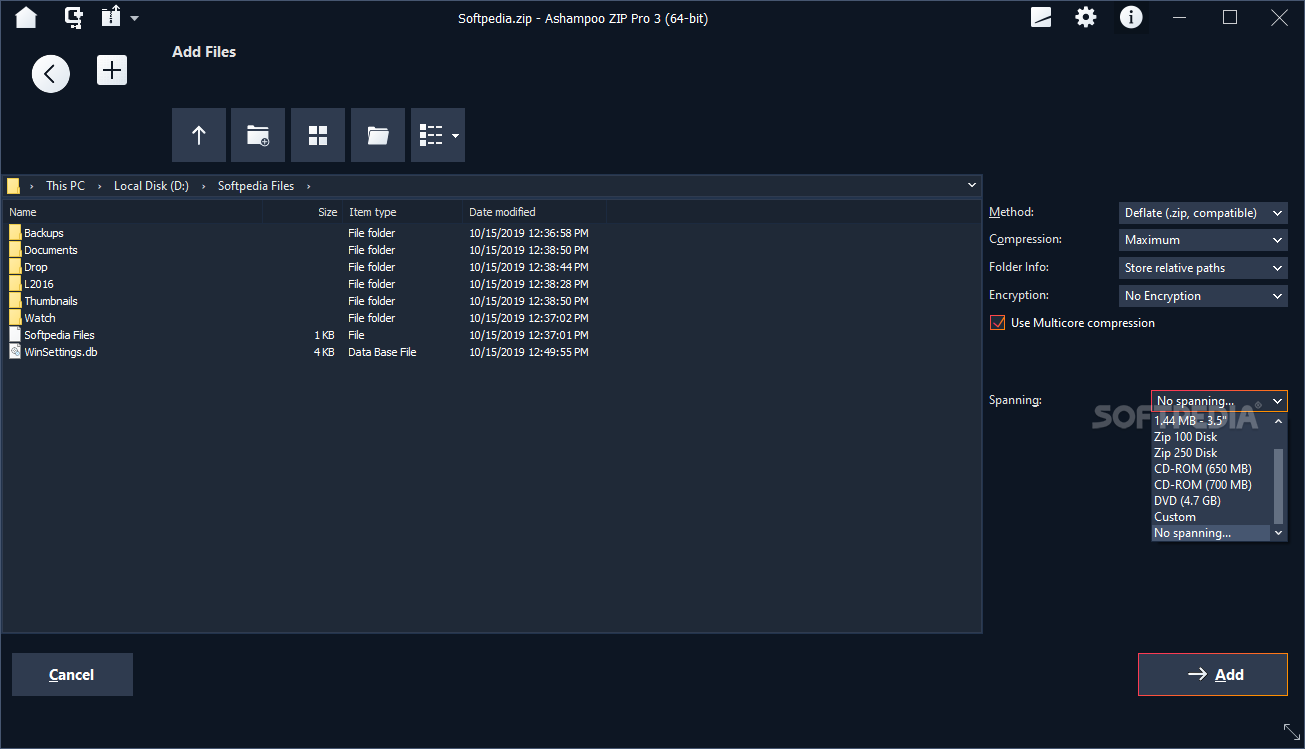Click the Add button
Viewport: 1305px width, 749px height.
click(x=1213, y=675)
